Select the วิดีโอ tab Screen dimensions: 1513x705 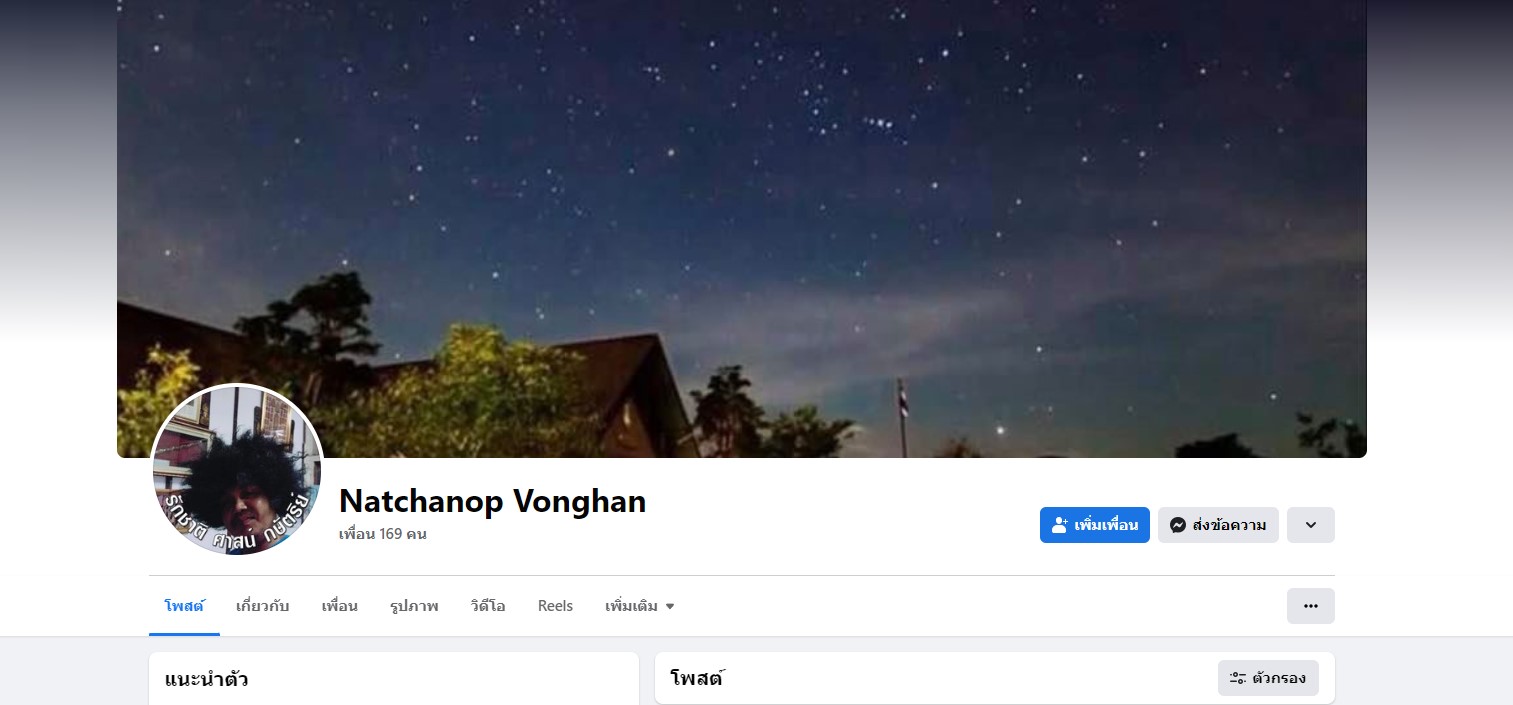coord(488,606)
